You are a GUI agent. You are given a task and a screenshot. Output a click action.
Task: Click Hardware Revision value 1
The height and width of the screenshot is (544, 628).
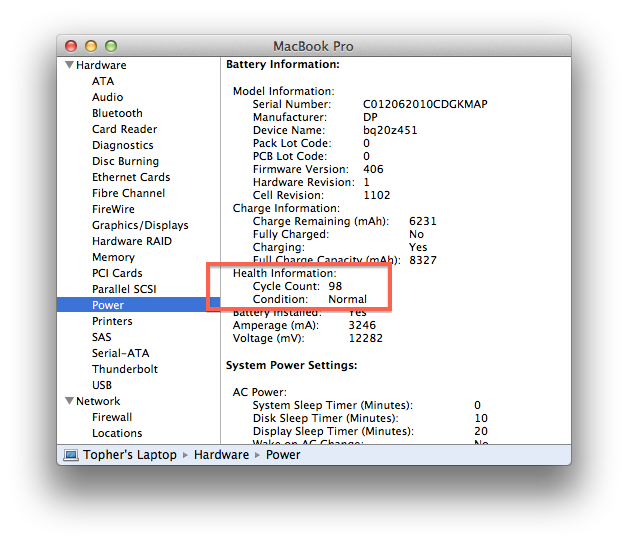coord(366,182)
